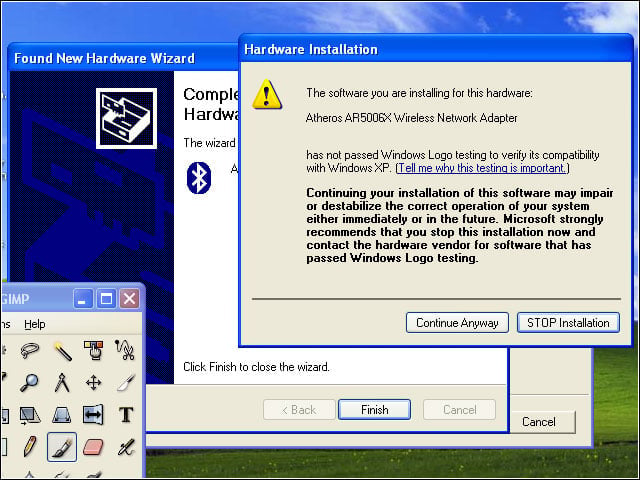Select the highlighted Paintbrush tool
This screenshot has width=640, height=480.
pyautogui.click(x=62, y=447)
